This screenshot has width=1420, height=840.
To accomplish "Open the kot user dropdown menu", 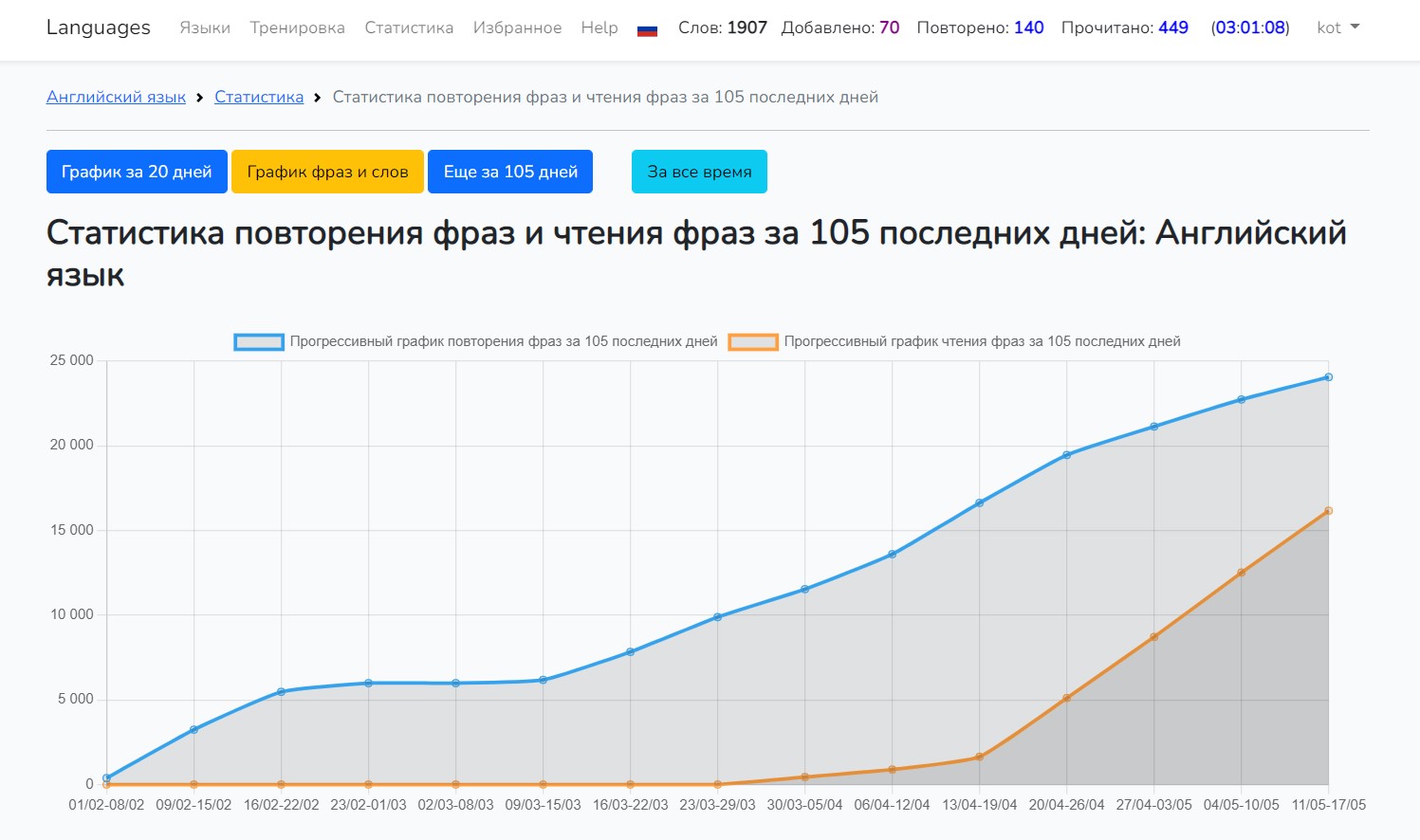I will click(1337, 27).
